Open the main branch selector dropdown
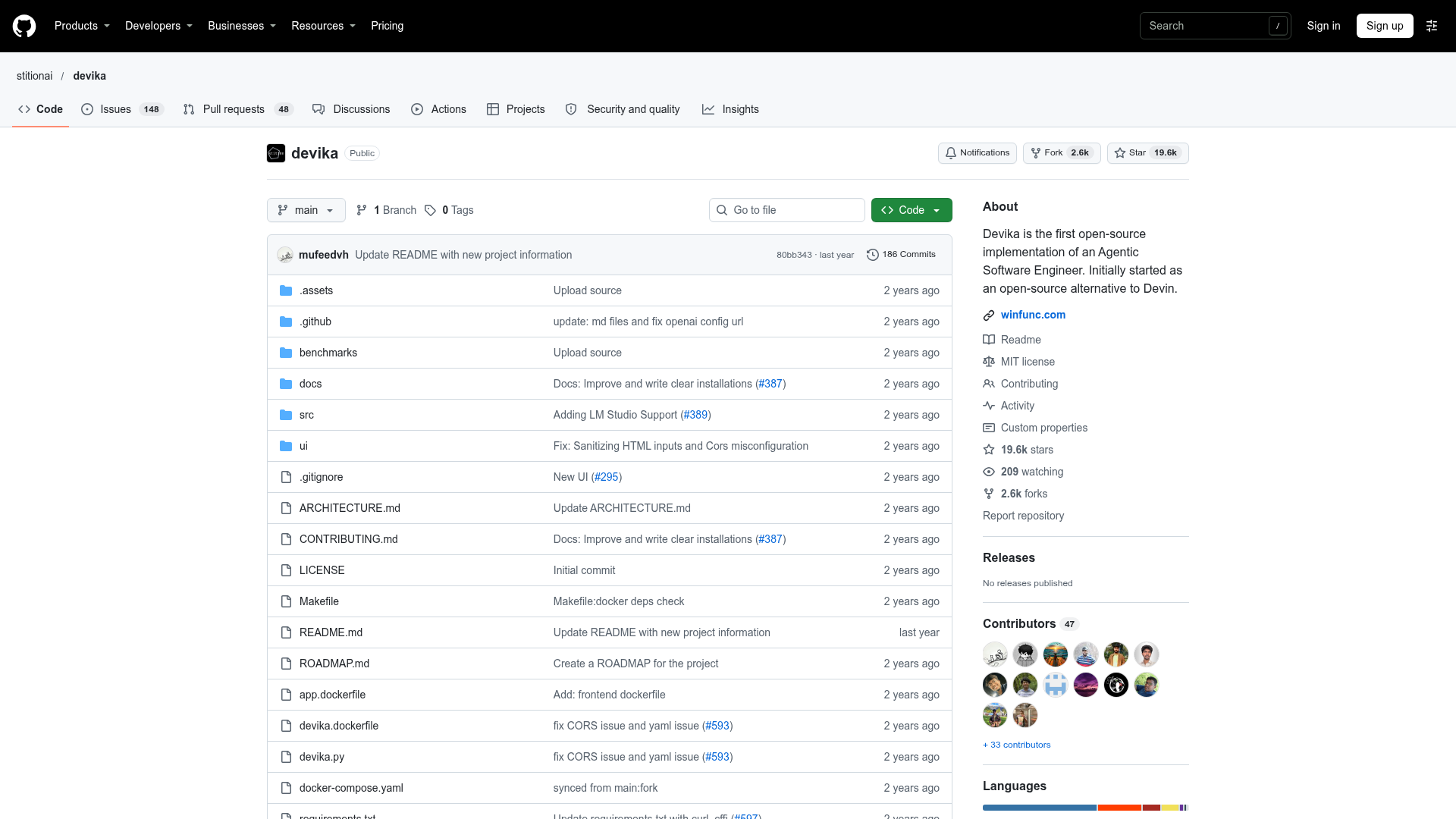The height and width of the screenshot is (819, 1456). point(306,210)
